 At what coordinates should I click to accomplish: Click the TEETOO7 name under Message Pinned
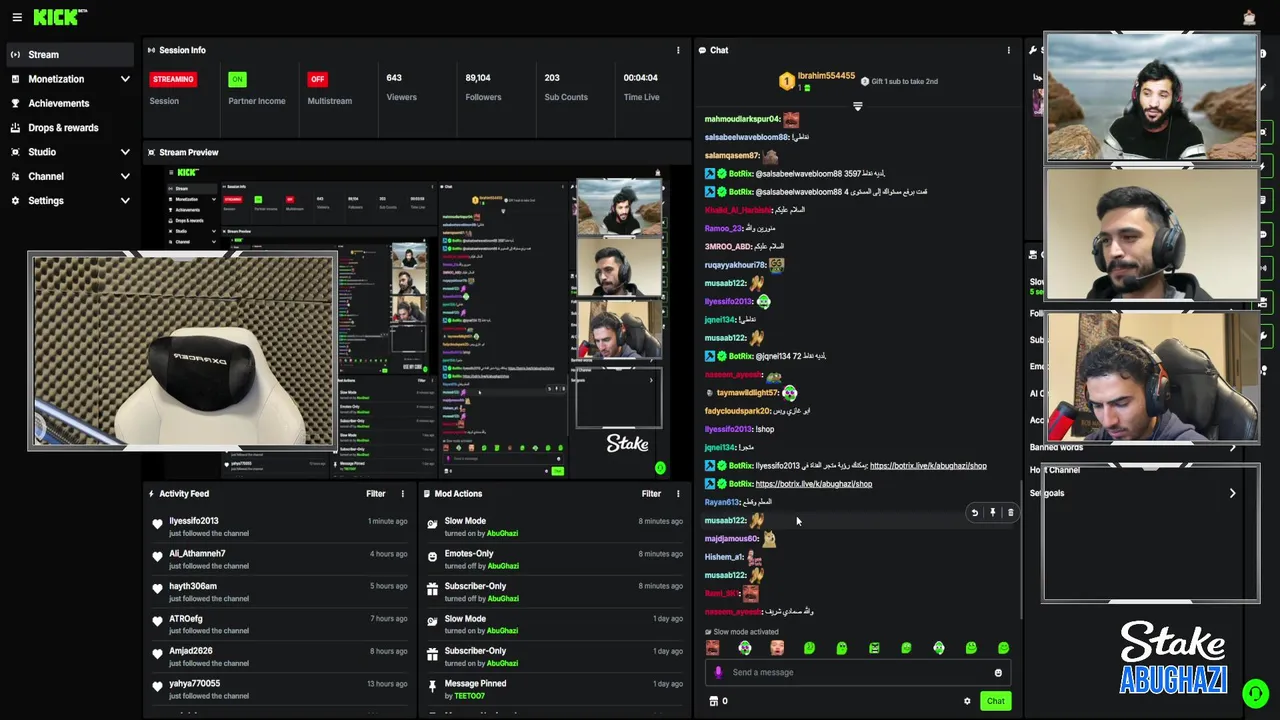469,696
